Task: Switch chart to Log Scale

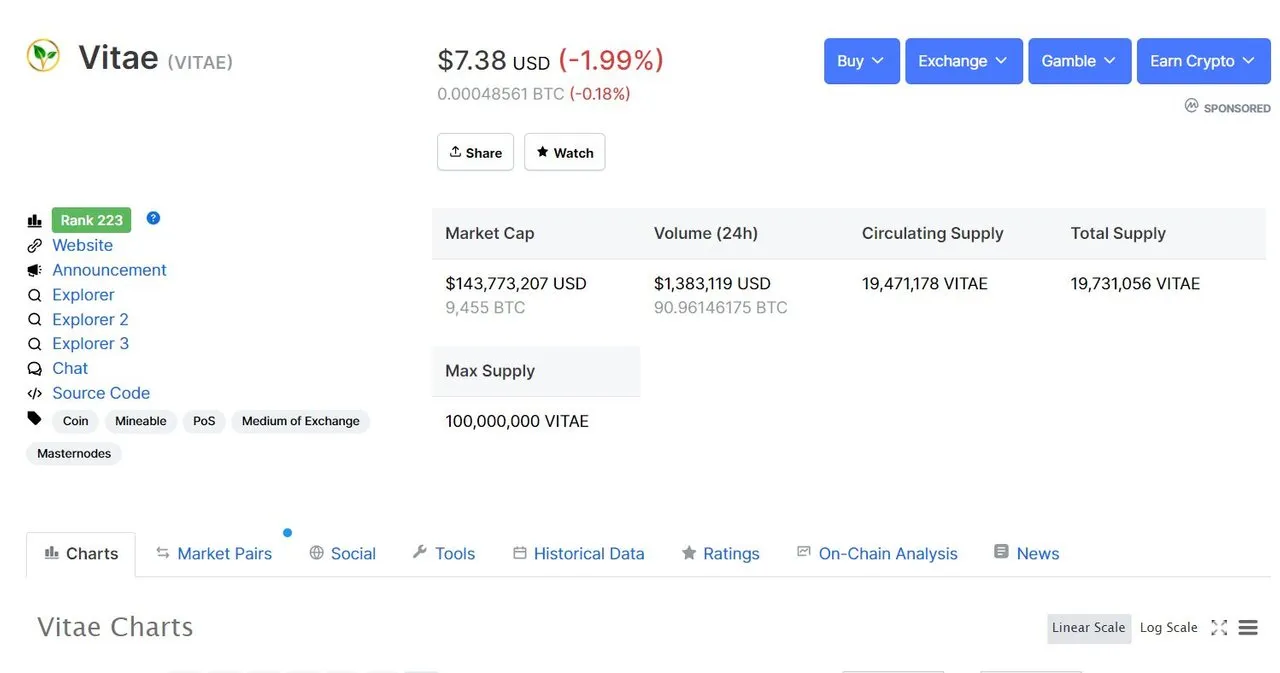Action: 1169,628
